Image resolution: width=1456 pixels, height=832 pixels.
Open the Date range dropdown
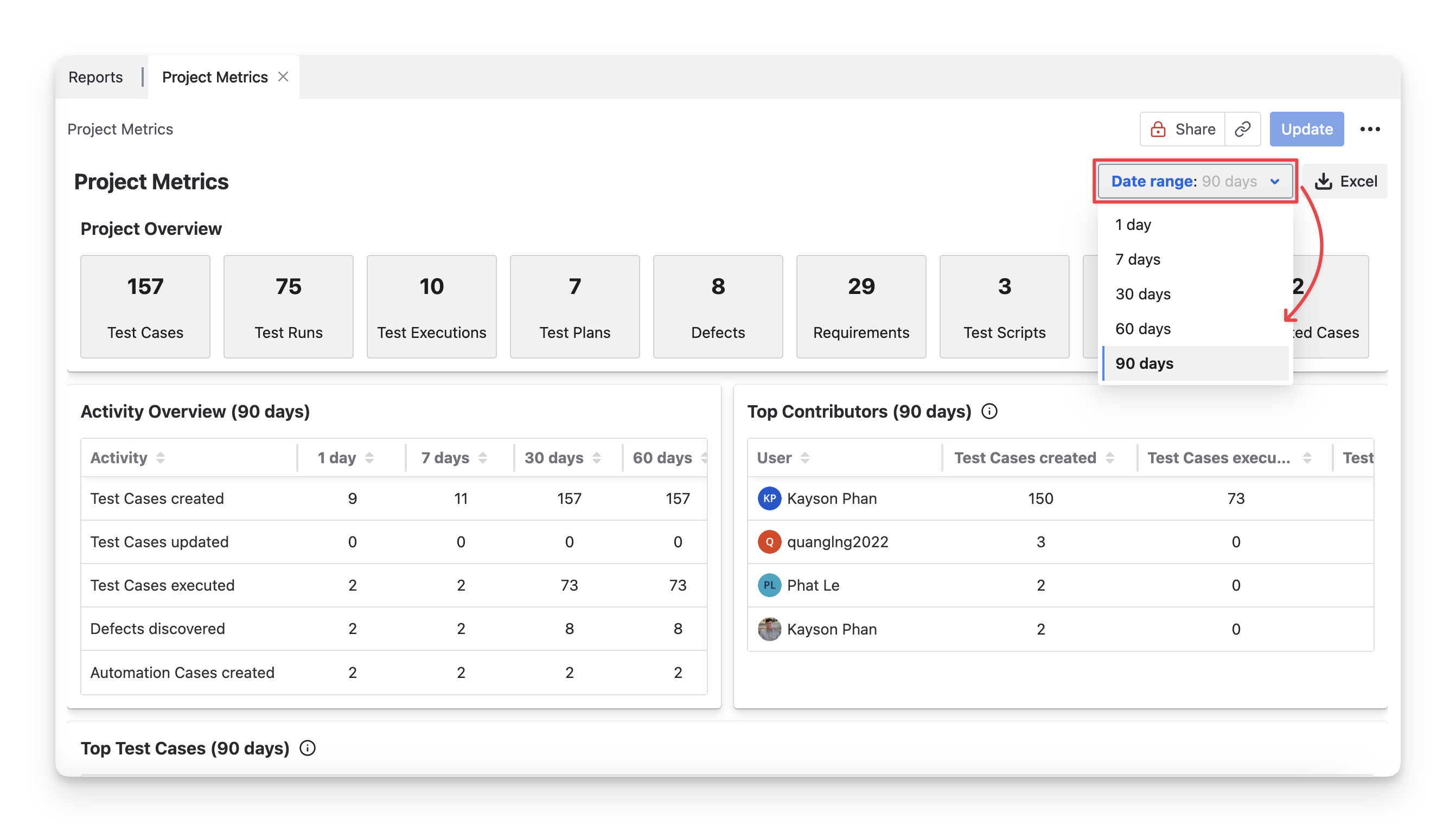[1195, 181]
